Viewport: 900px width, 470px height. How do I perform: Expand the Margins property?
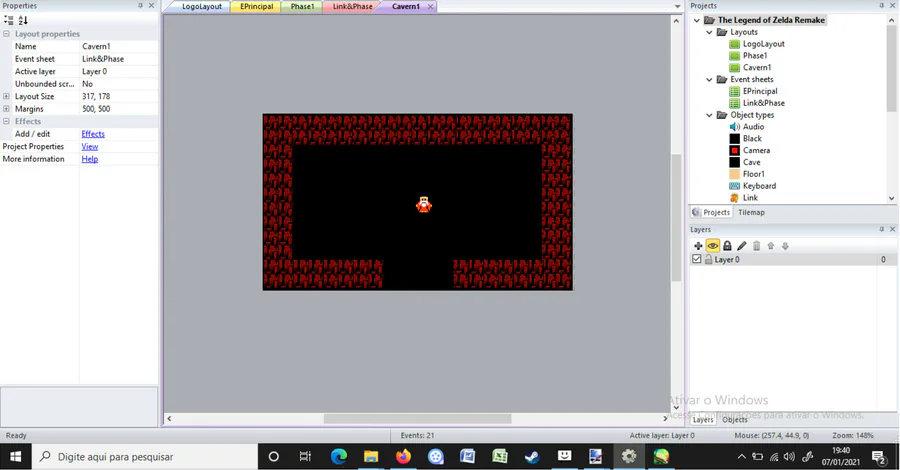[6, 108]
